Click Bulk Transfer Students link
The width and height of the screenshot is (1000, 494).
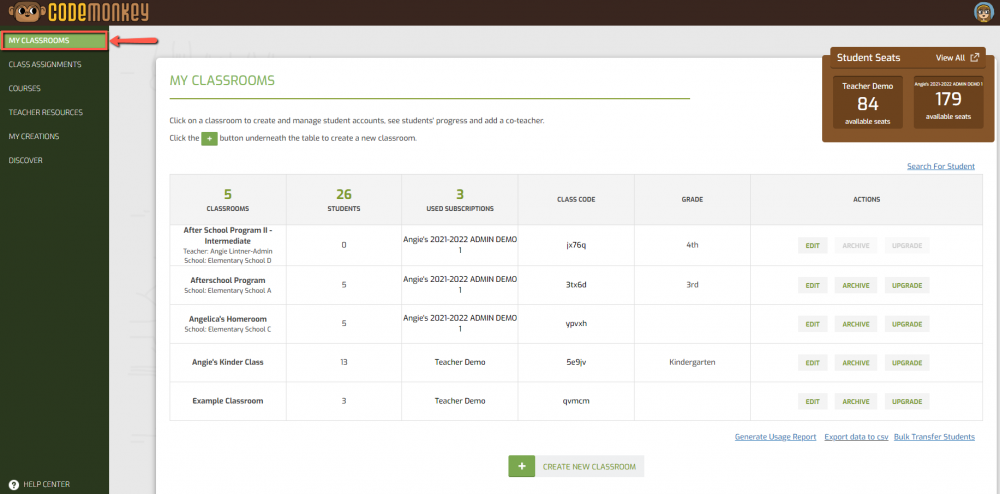click(x=934, y=437)
